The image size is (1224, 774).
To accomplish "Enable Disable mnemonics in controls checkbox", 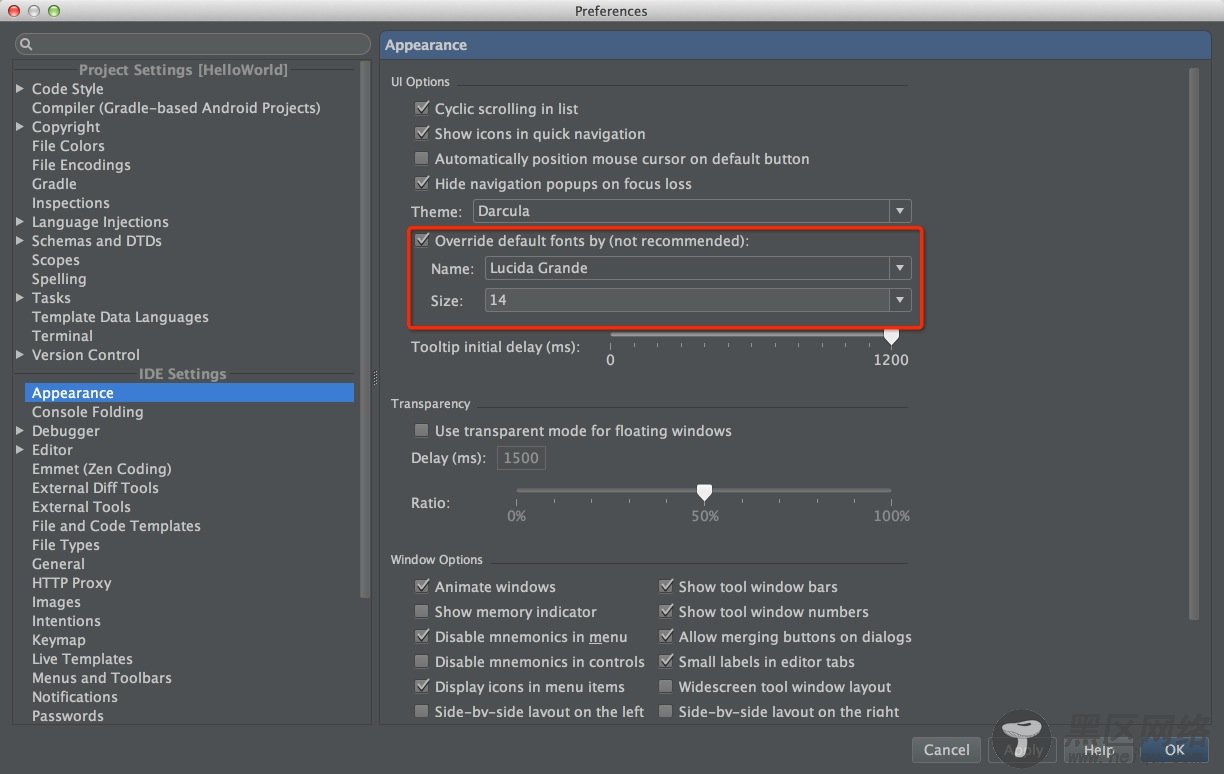I will tap(421, 661).
